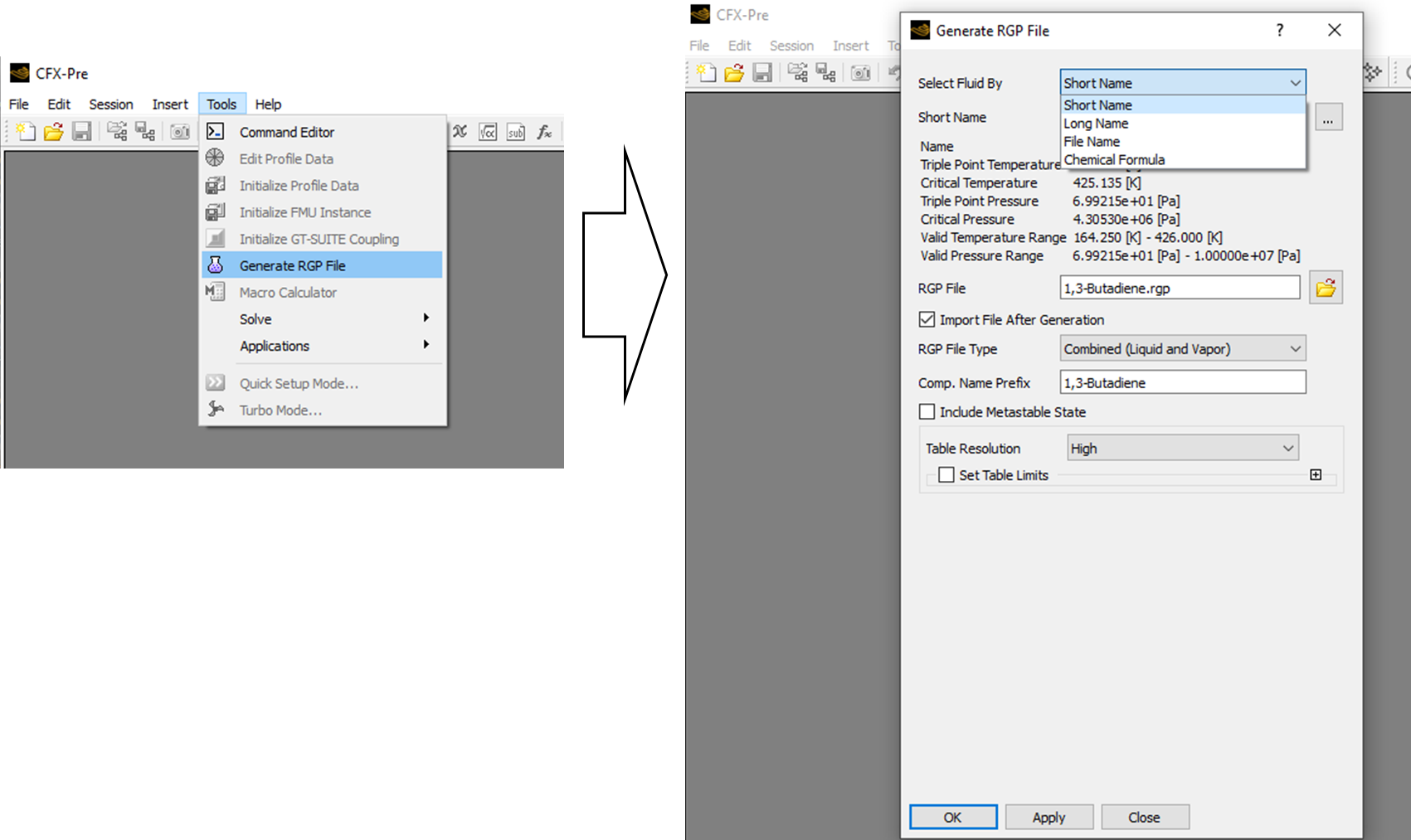Select Chemical Formula from the fluid list

pyautogui.click(x=1114, y=159)
